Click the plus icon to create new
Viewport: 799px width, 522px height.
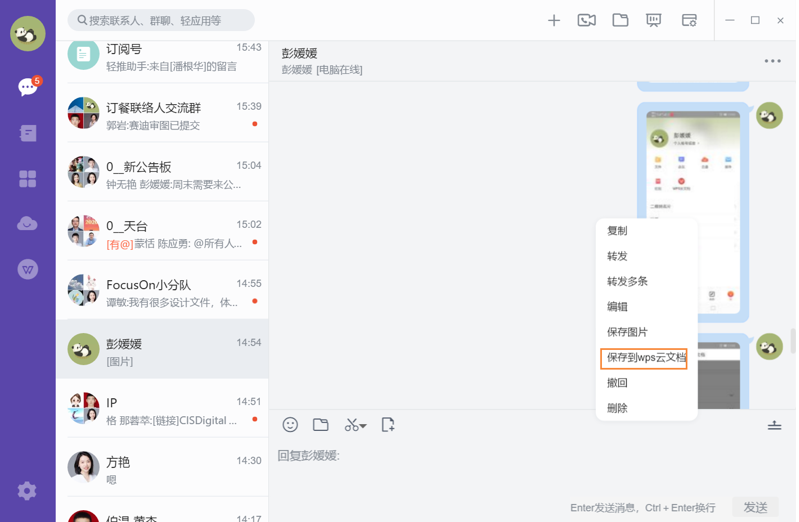point(553,20)
